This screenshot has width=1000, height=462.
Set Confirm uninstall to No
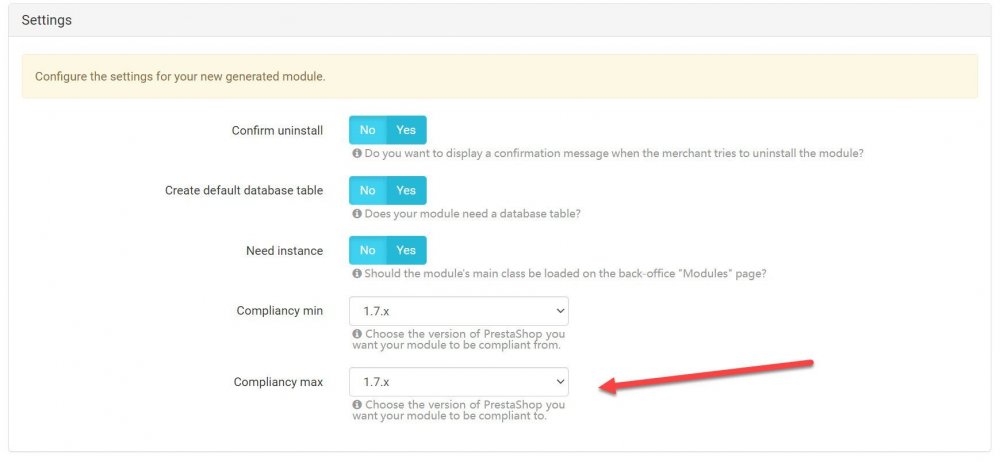(368, 130)
